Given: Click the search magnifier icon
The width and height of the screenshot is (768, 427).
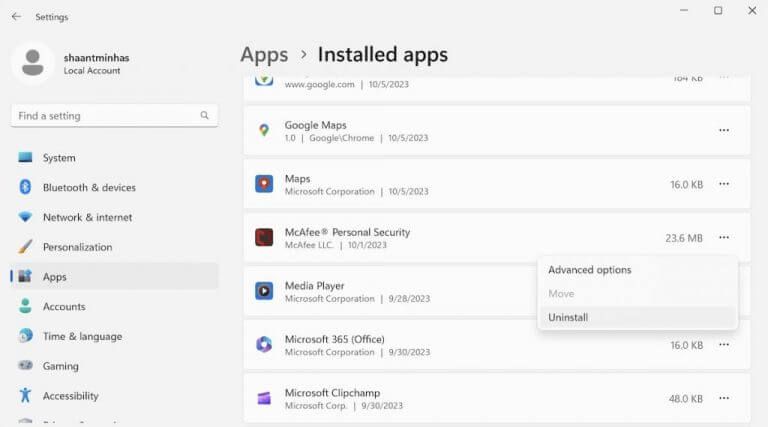Looking at the screenshot, I should click(204, 116).
